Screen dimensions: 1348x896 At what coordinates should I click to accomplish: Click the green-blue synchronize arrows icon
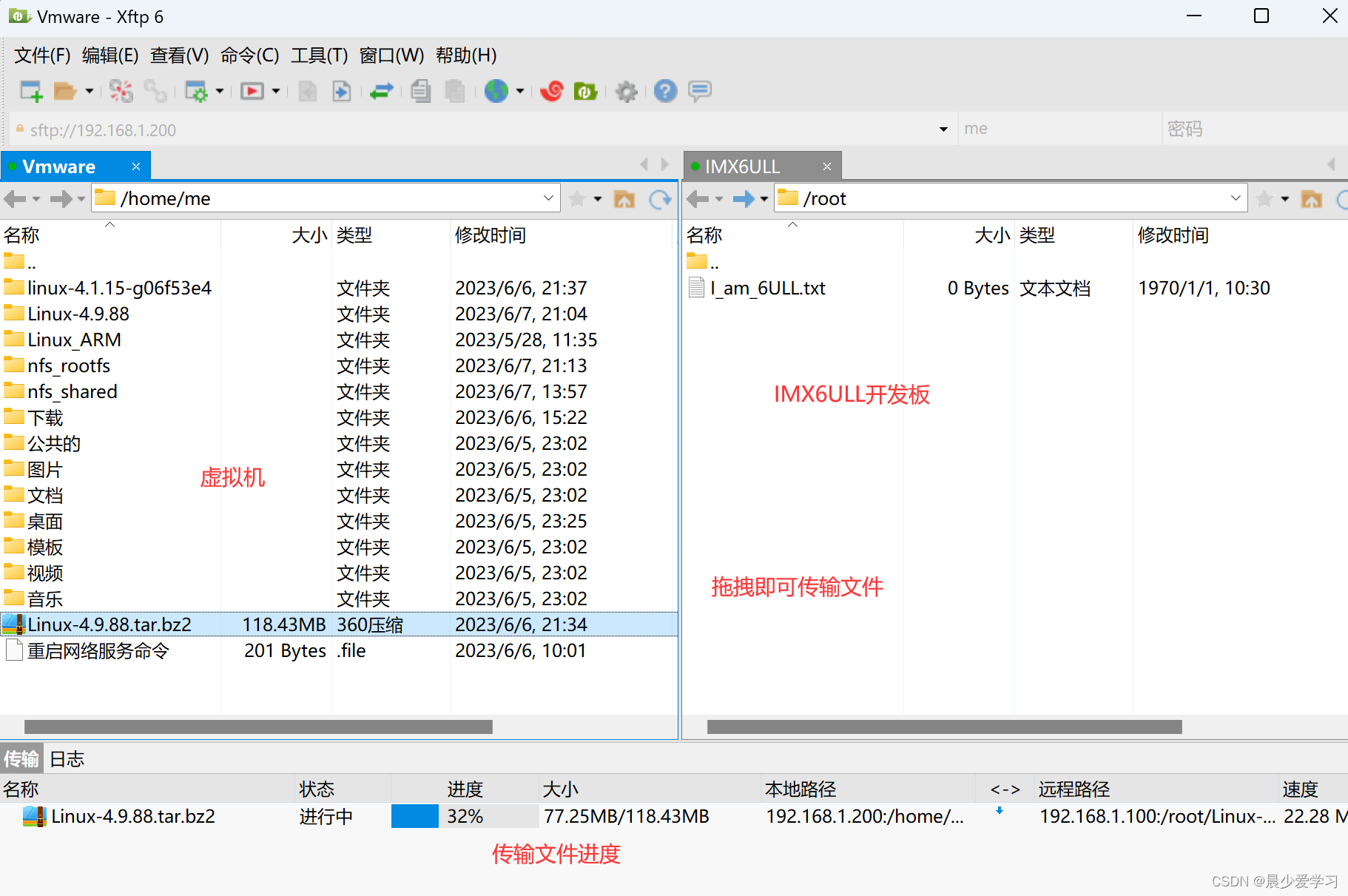pyautogui.click(x=381, y=91)
